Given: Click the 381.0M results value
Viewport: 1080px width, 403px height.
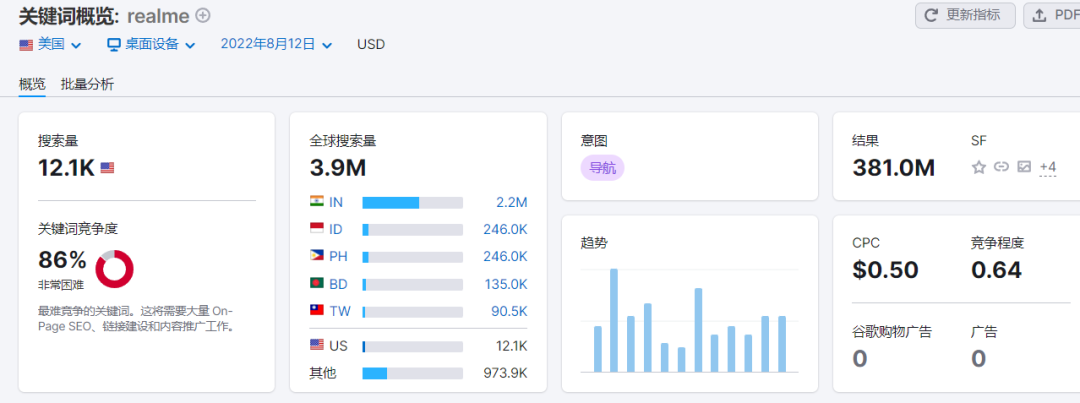Looking at the screenshot, I should 893,167.
